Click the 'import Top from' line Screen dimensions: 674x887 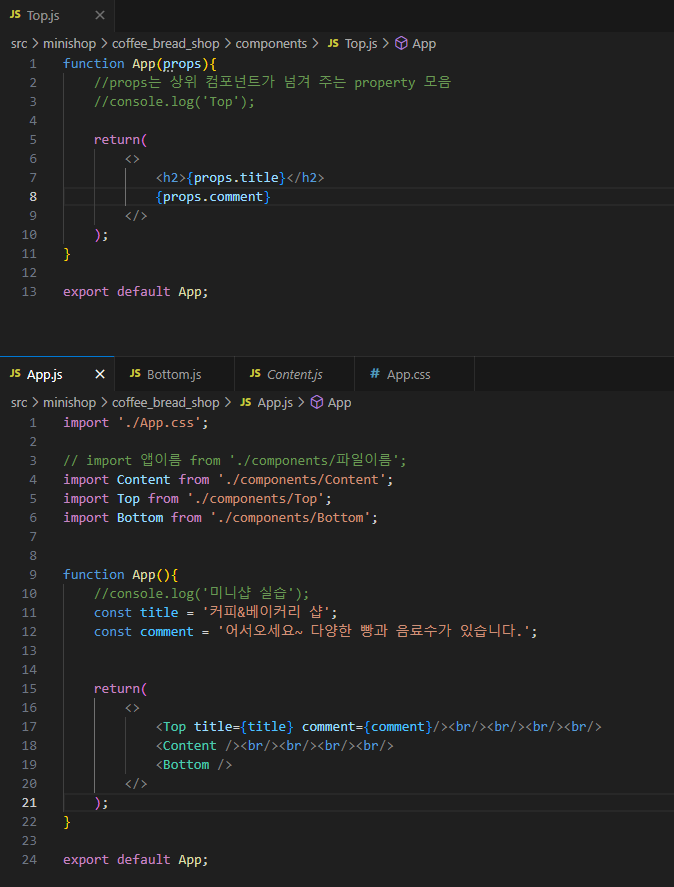(x=197, y=499)
